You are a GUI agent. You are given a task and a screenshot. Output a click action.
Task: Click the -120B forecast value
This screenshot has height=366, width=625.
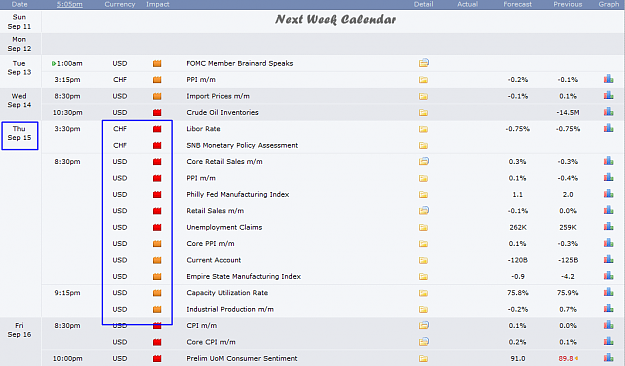518,260
